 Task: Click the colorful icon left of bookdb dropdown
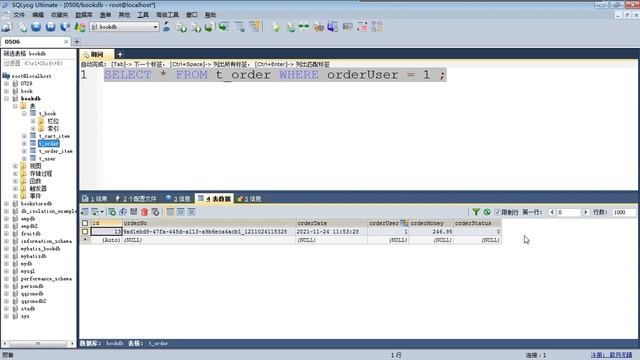(x=80, y=27)
